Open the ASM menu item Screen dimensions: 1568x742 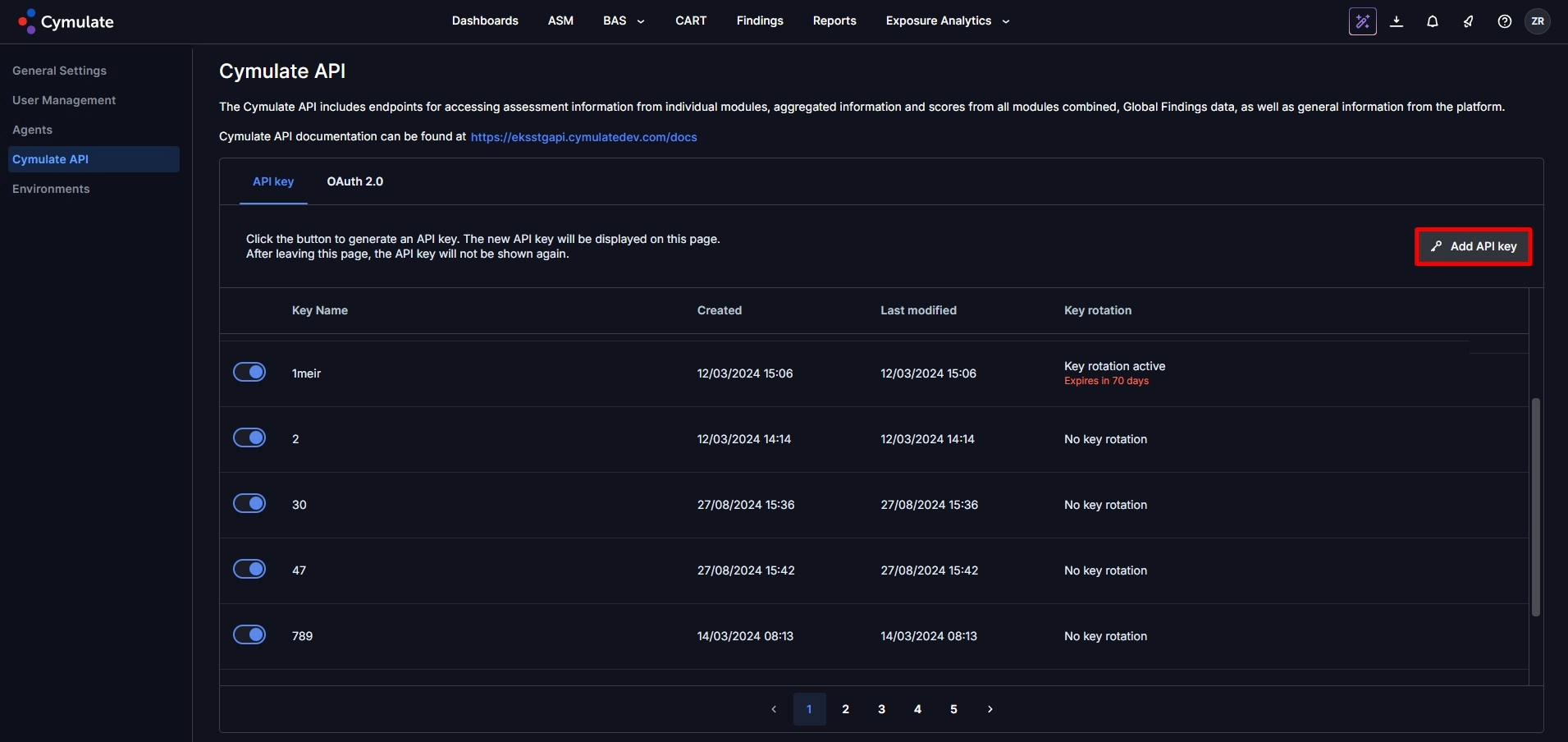click(560, 21)
